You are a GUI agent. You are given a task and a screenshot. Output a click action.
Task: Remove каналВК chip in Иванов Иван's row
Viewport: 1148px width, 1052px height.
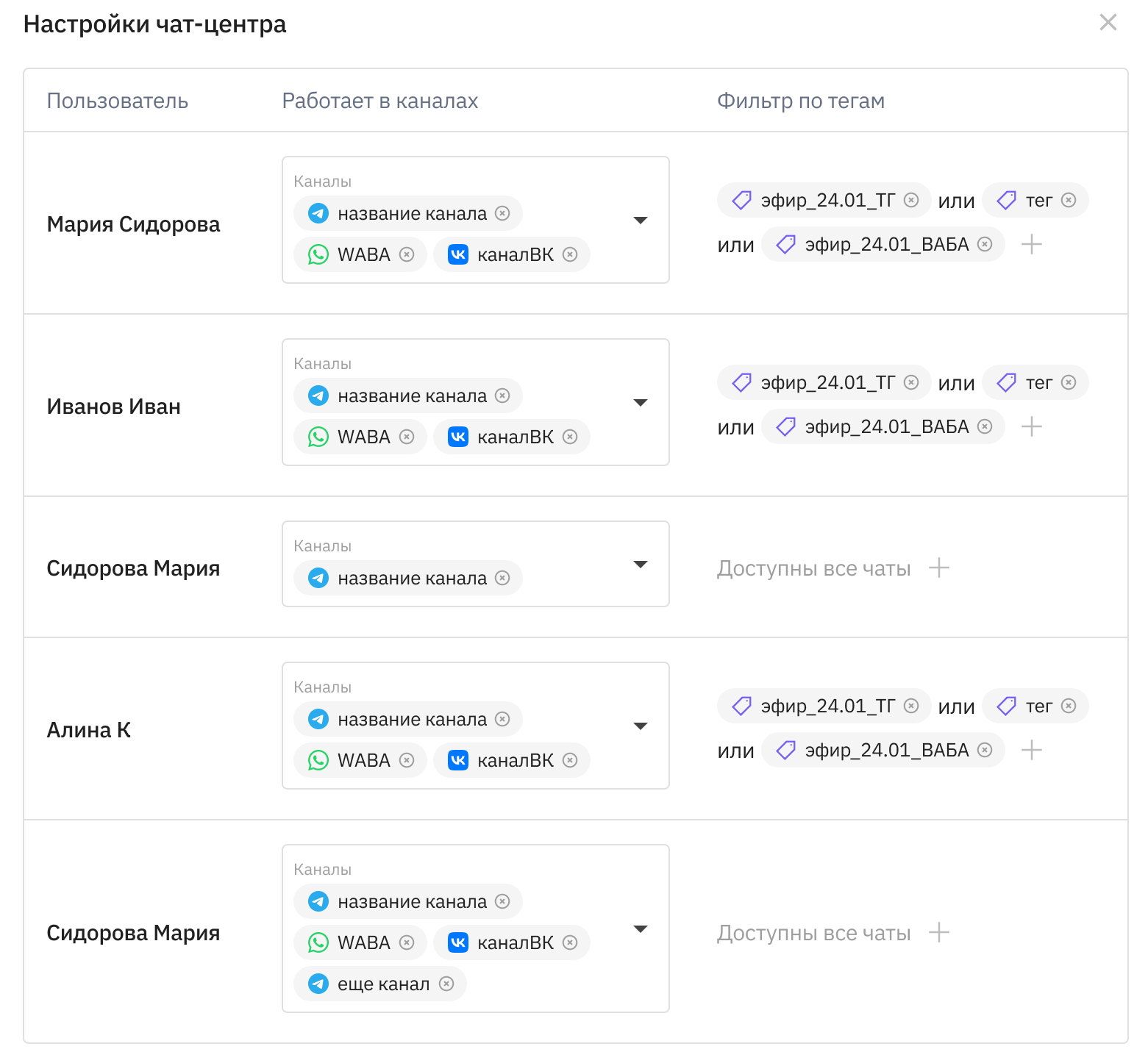pos(570,437)
